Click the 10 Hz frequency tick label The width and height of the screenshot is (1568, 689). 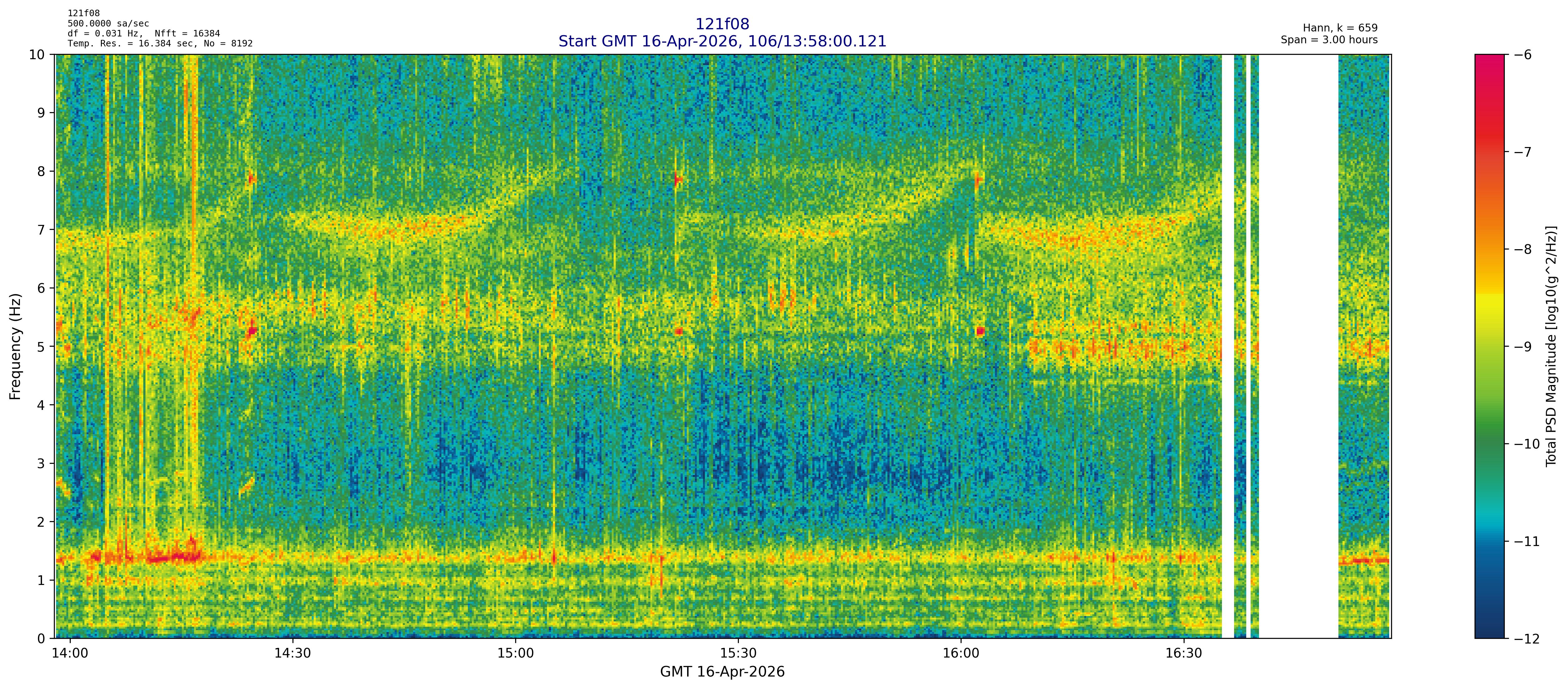[x=37, y=55]
